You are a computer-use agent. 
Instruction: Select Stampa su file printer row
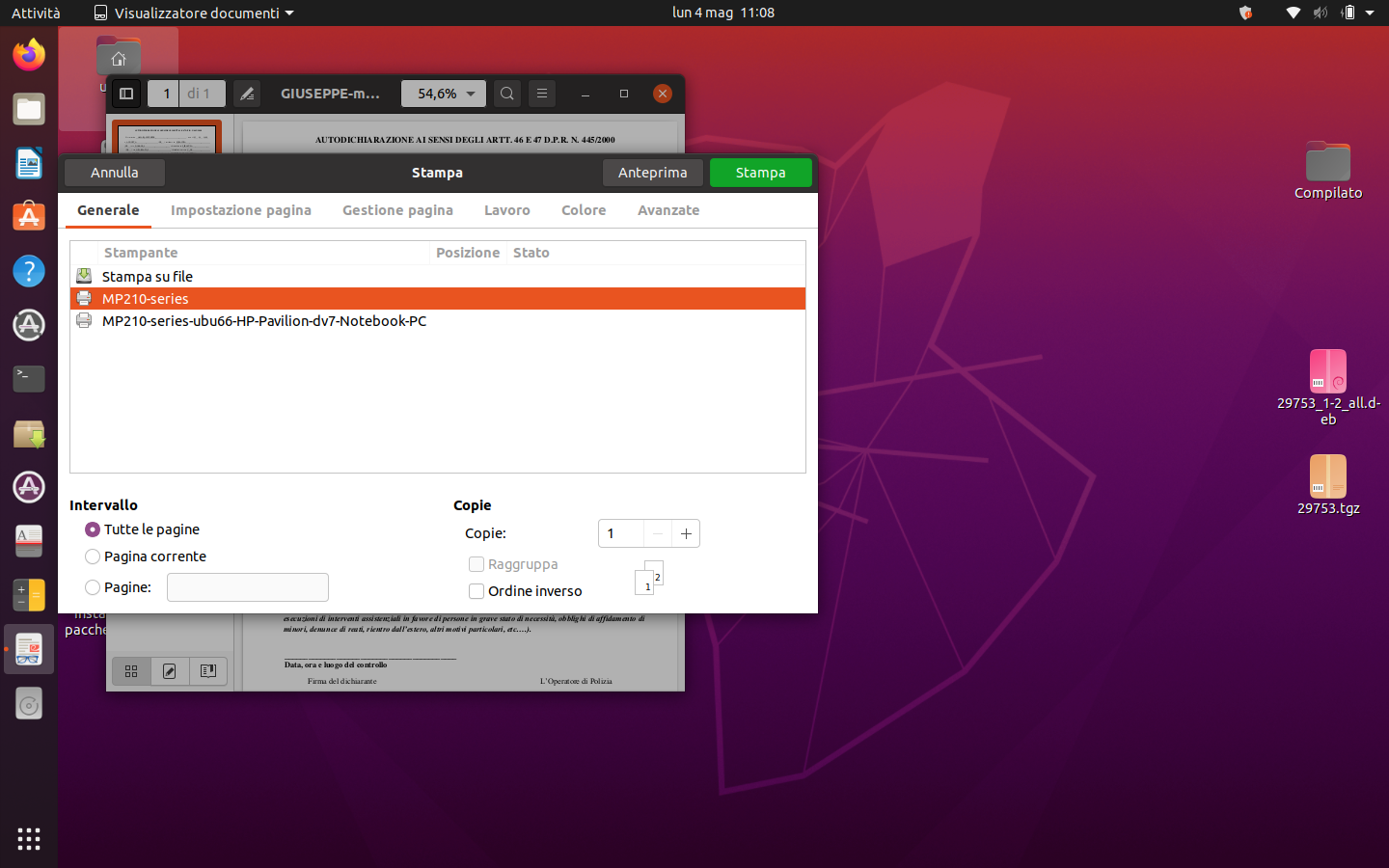tap(438, 276)
